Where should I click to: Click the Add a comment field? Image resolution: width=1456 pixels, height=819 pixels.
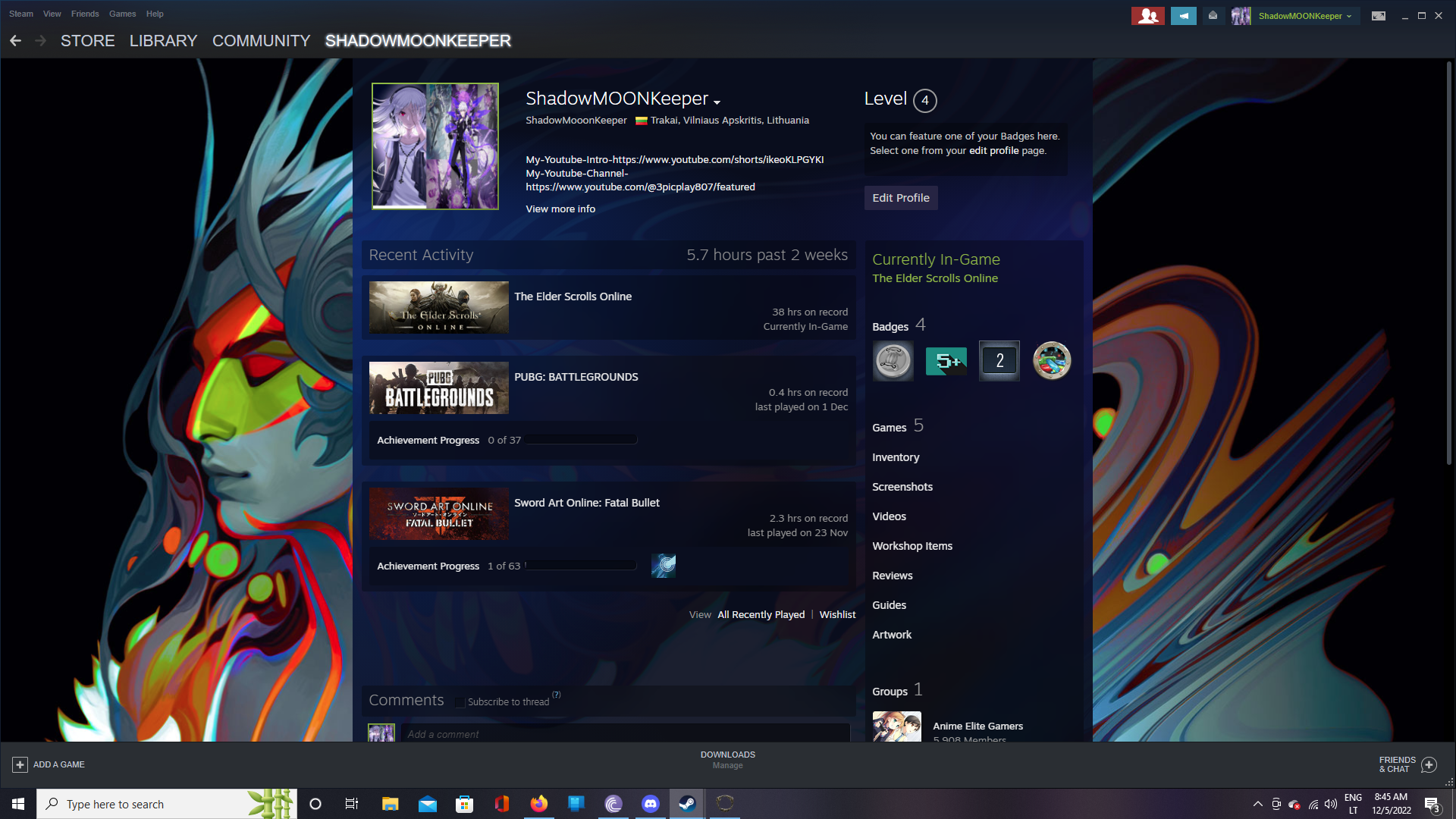click(x=626, y=734)
